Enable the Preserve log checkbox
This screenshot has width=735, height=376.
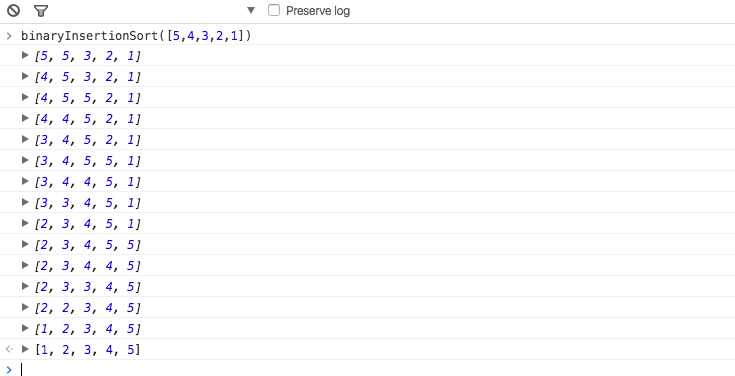click(274, 10)
